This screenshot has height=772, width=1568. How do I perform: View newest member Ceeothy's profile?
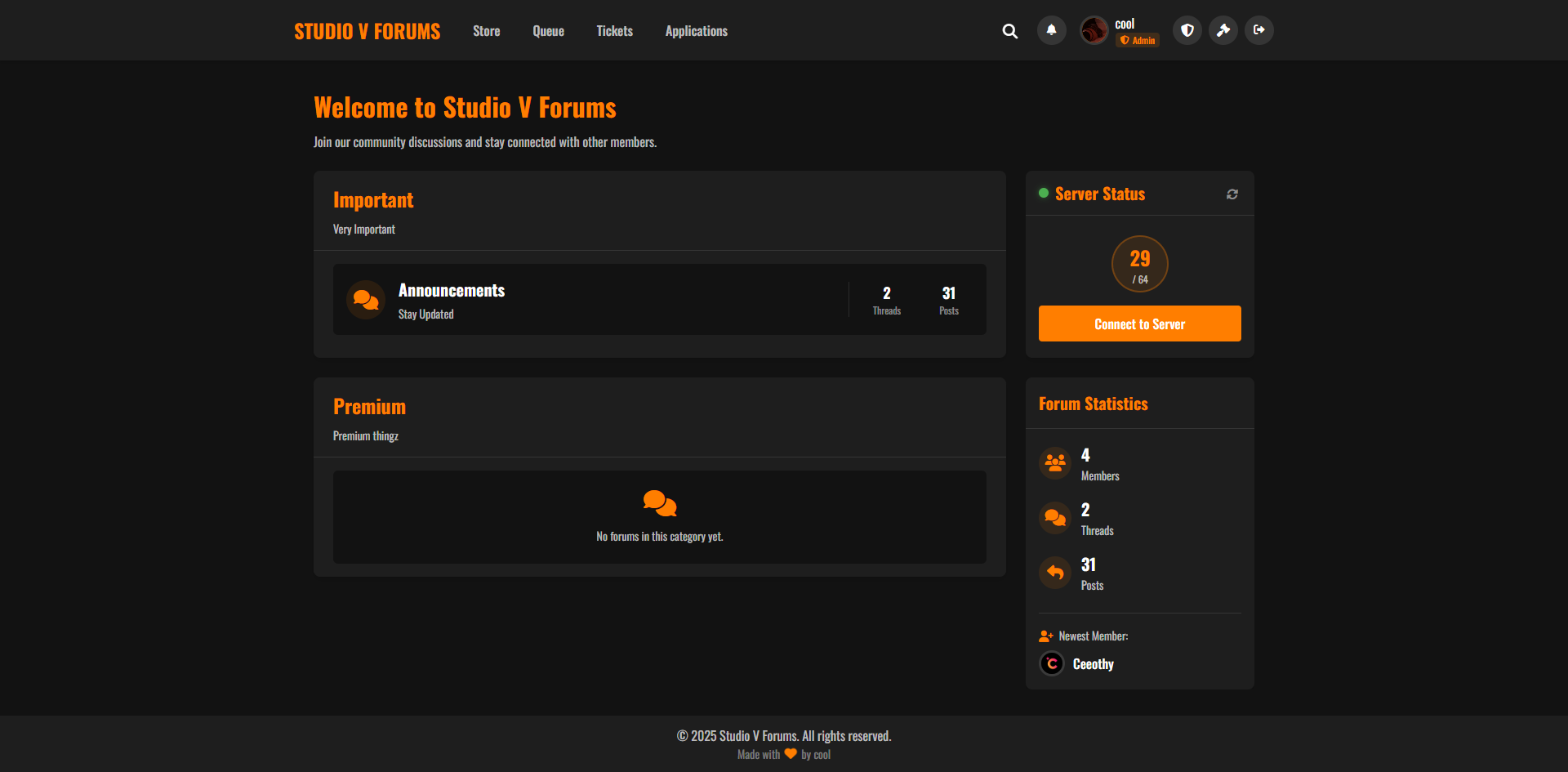1093,664
